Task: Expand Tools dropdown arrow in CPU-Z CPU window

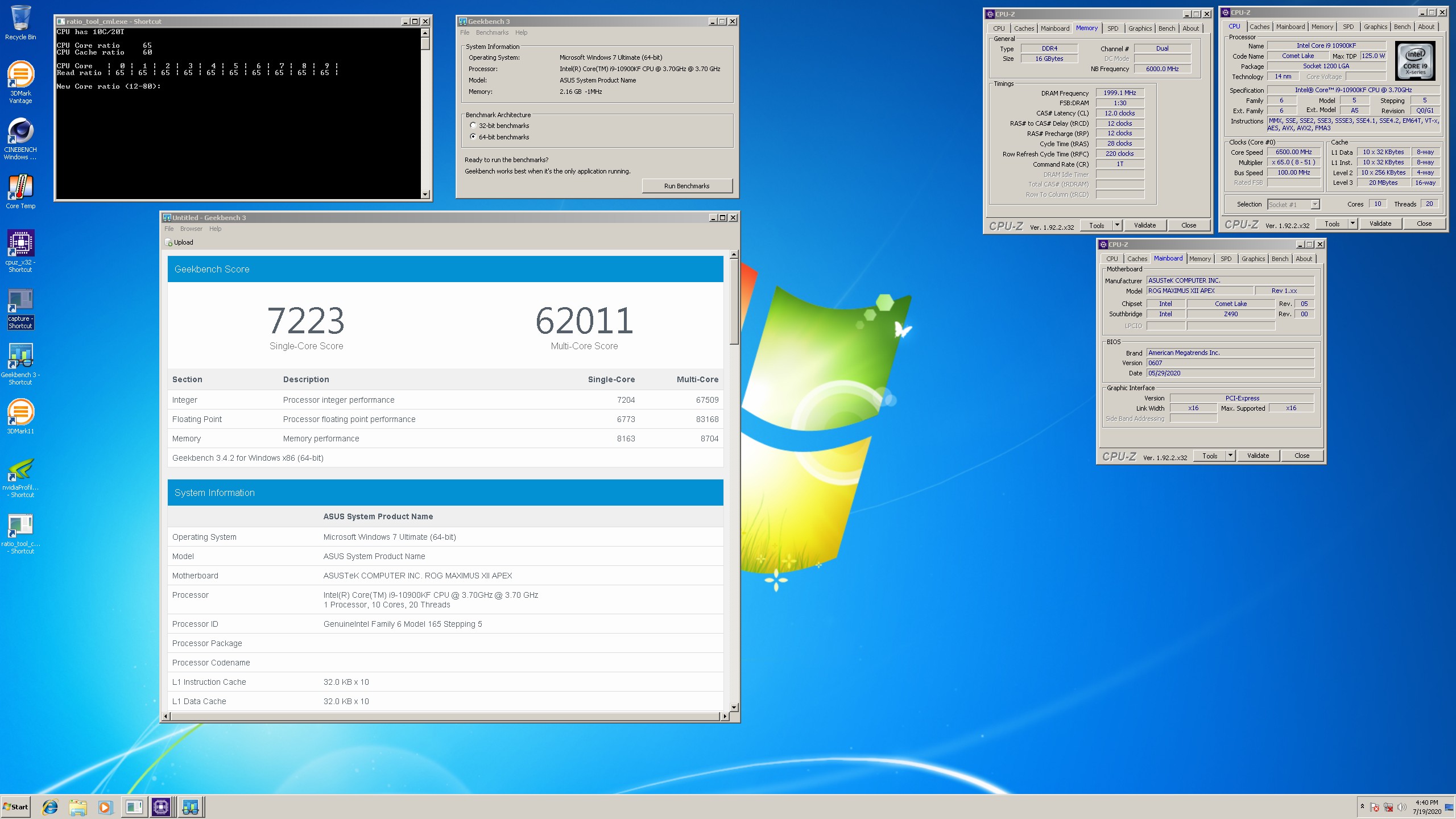Action: [1352, 224]
